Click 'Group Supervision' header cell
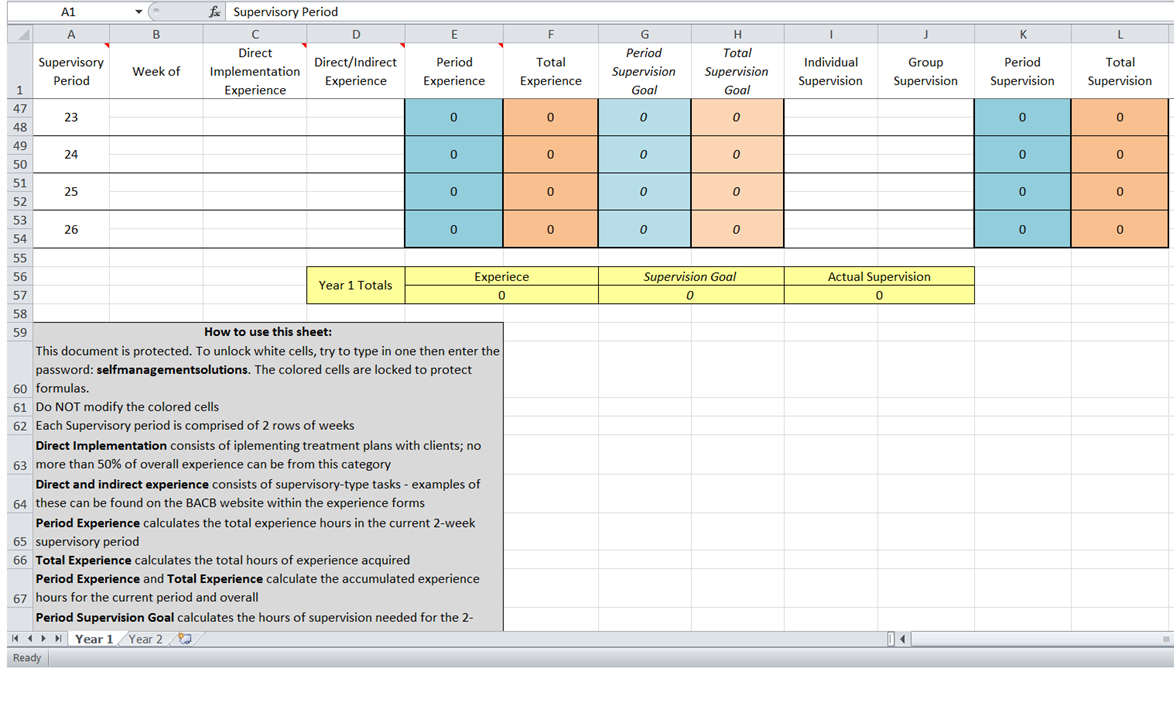The width and height of the screenshot is (1174, 703). (925, 71)
